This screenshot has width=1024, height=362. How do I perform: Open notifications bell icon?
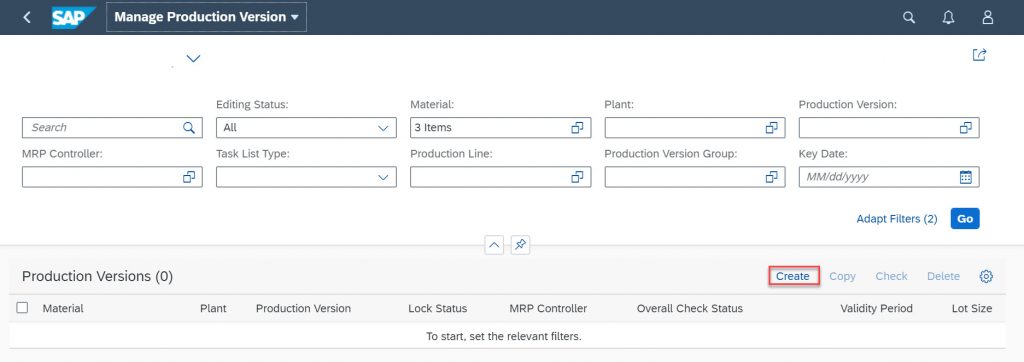[x=948, y=17]
